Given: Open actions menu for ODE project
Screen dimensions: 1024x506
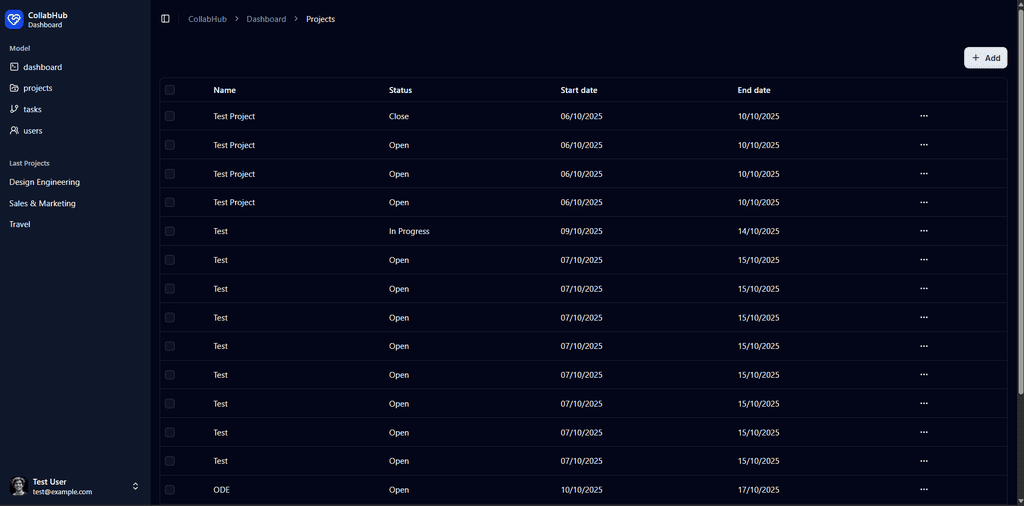Looking at the screenshot, I should [x=923, y=490].
